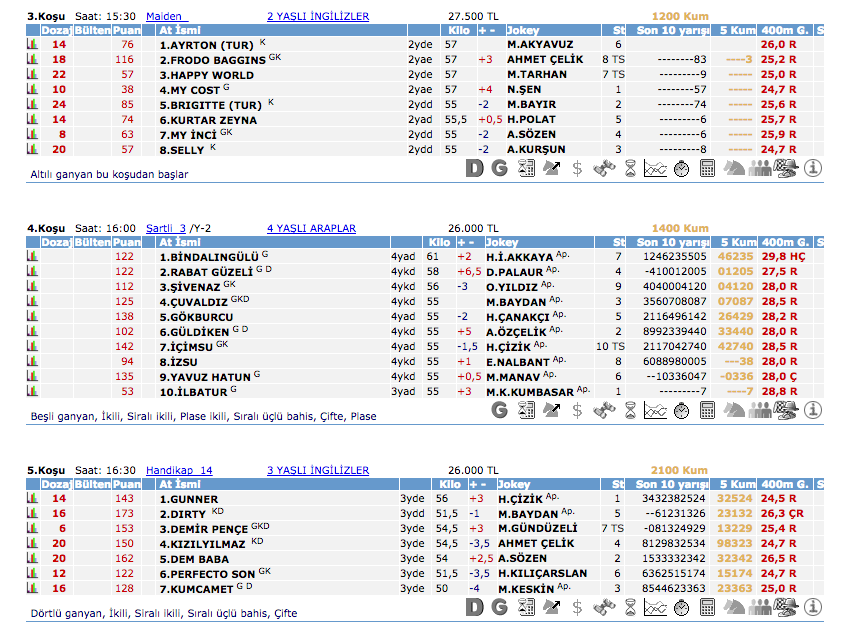Click the binoculars icon under 4.Koşu table
862x641 pixels.
[x=603, y=410]
